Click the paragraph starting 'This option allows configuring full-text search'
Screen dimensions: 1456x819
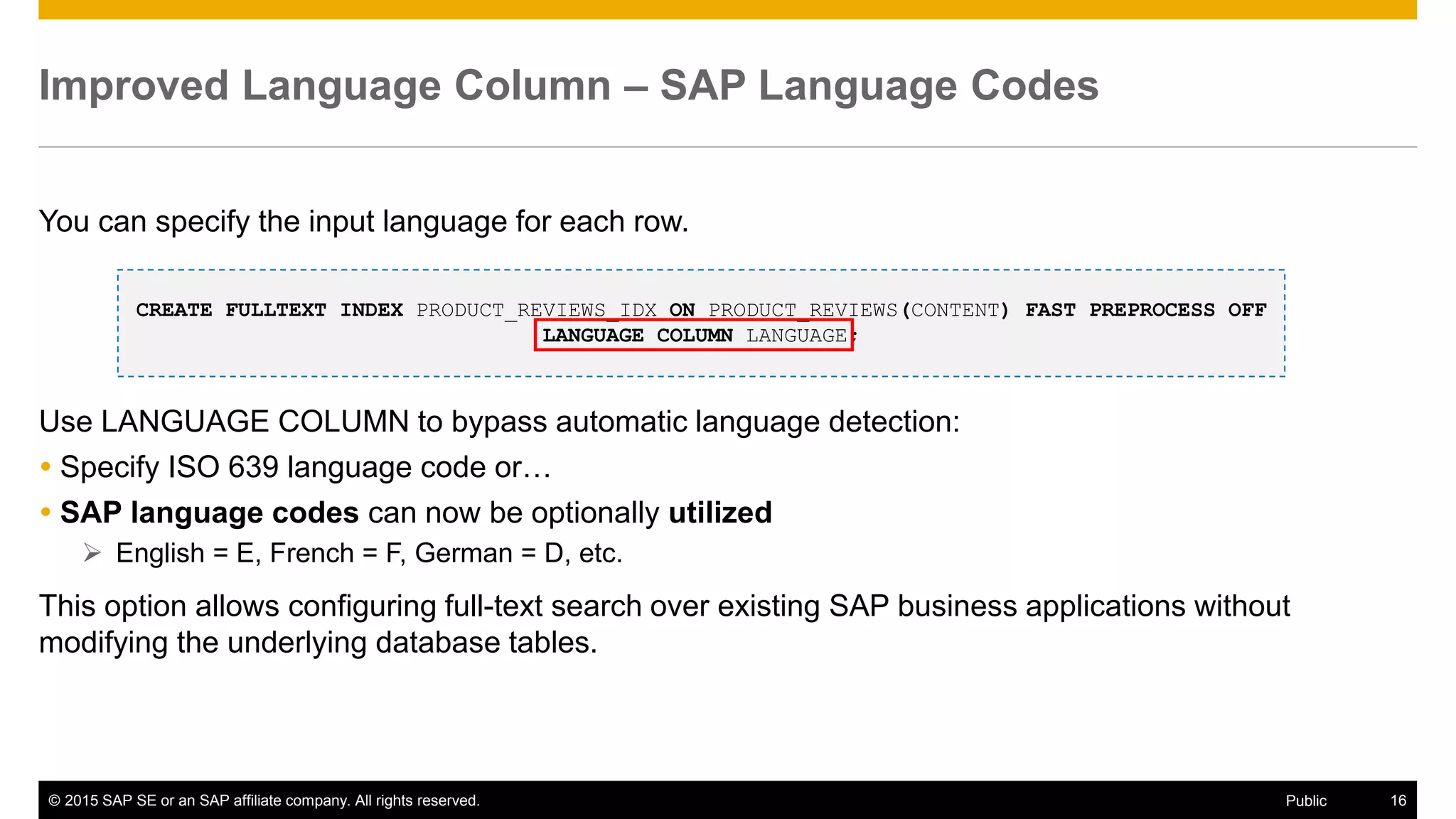665,624
